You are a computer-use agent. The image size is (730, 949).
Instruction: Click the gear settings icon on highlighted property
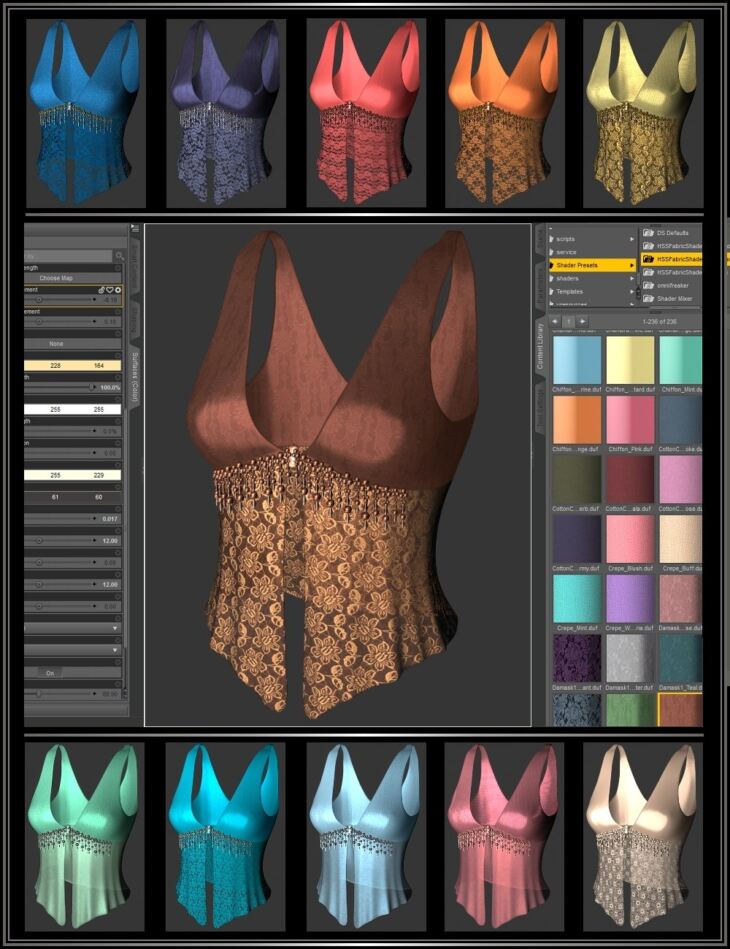pyautogui.click(x=118, y=289)
